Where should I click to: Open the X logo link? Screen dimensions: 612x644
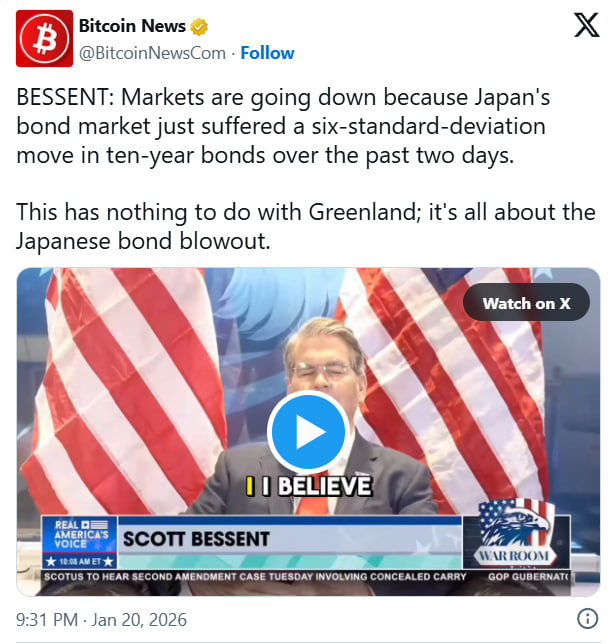pyautogui.click(x=587, y=25)
